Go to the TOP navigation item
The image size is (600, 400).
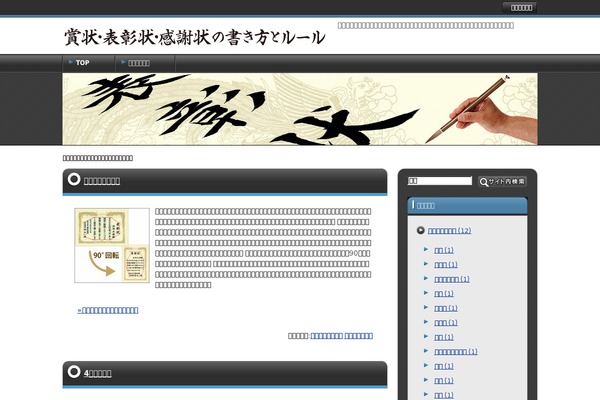tap(82, 63)
